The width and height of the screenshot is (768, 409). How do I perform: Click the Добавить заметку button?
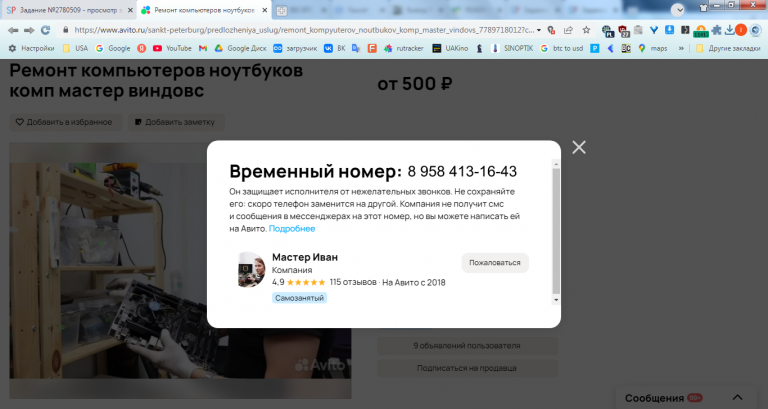[175, 122]
